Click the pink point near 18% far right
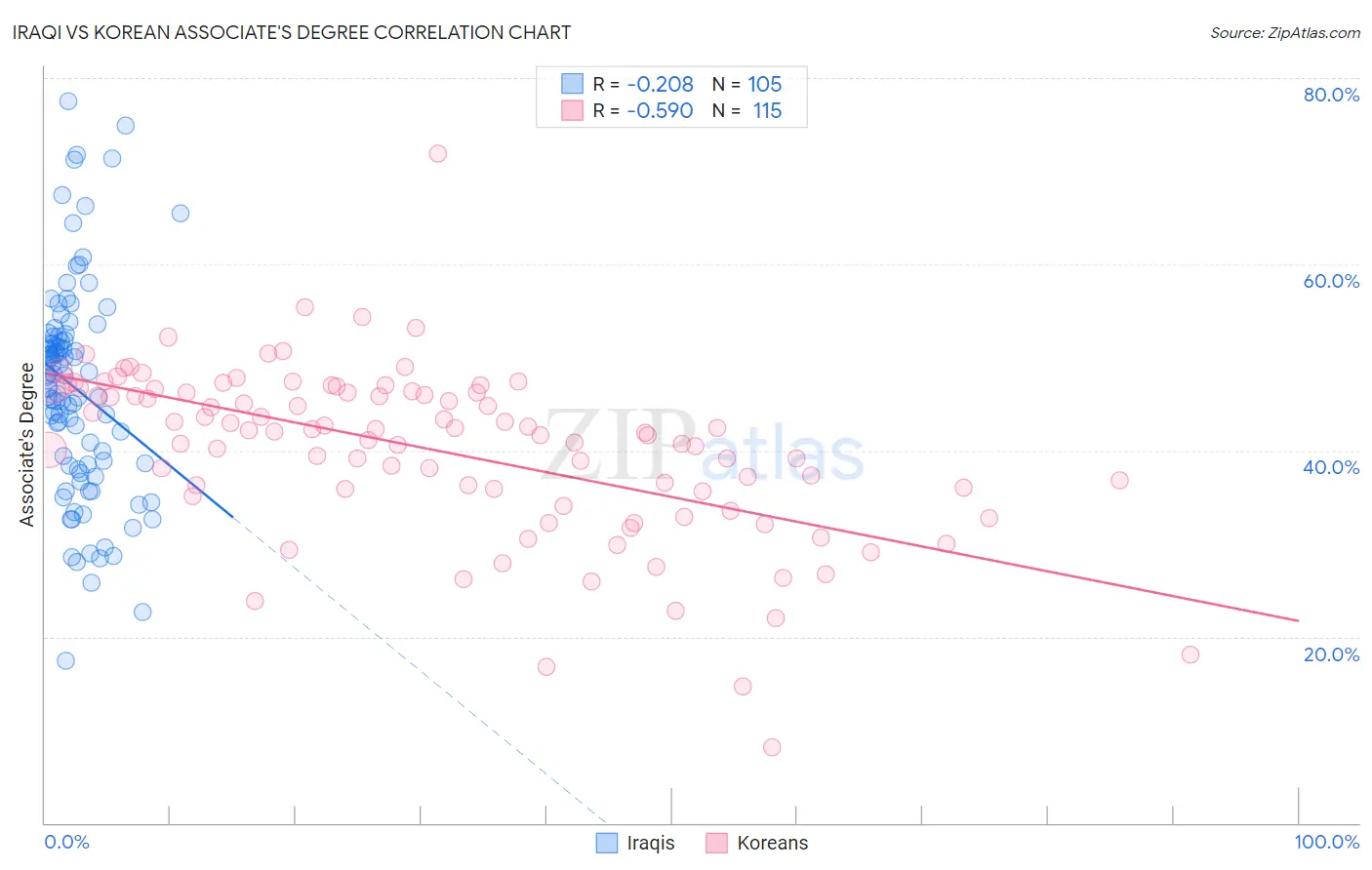The image size is (1372, 870). (x=1190, y=654)
